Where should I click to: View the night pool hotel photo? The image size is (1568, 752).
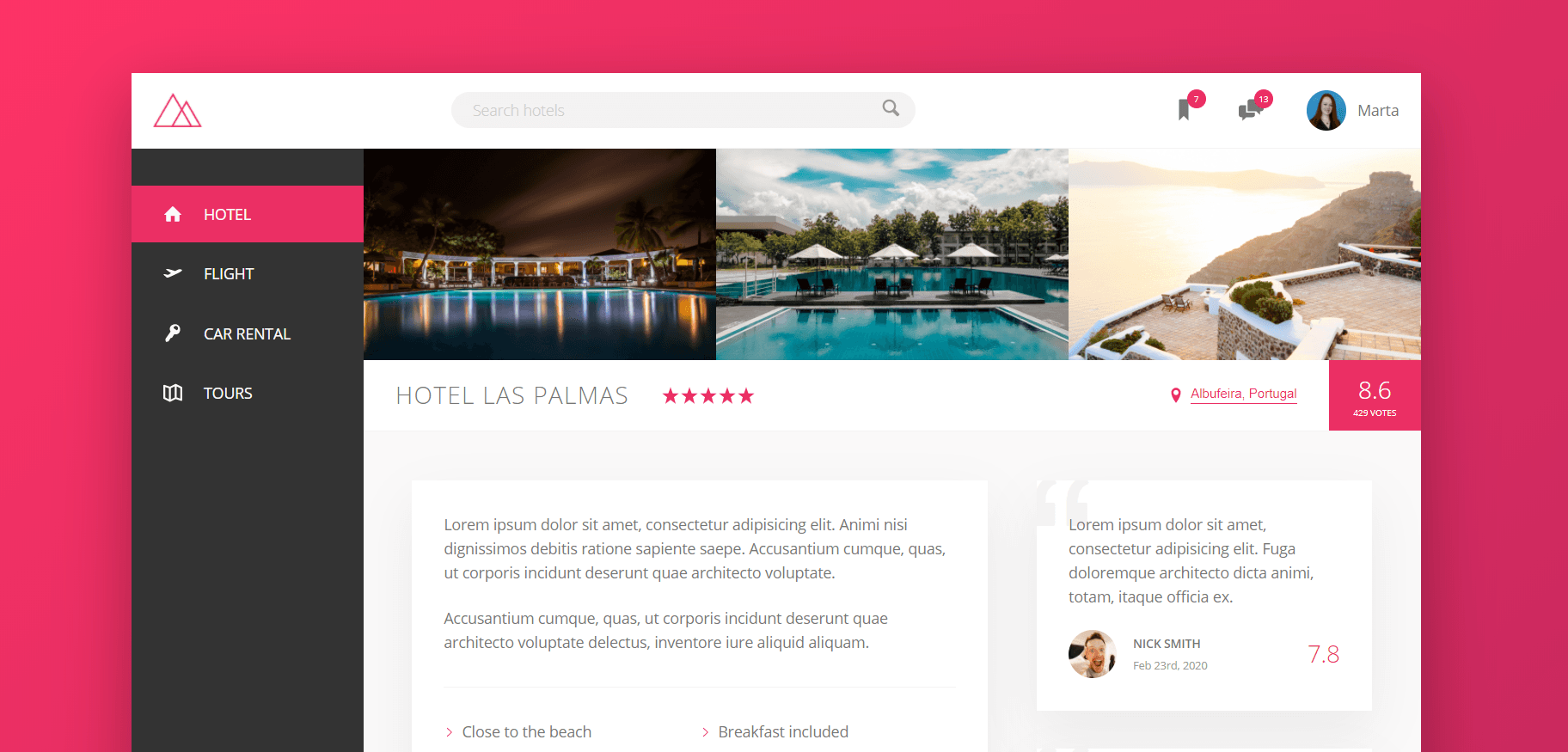[540, 254]
